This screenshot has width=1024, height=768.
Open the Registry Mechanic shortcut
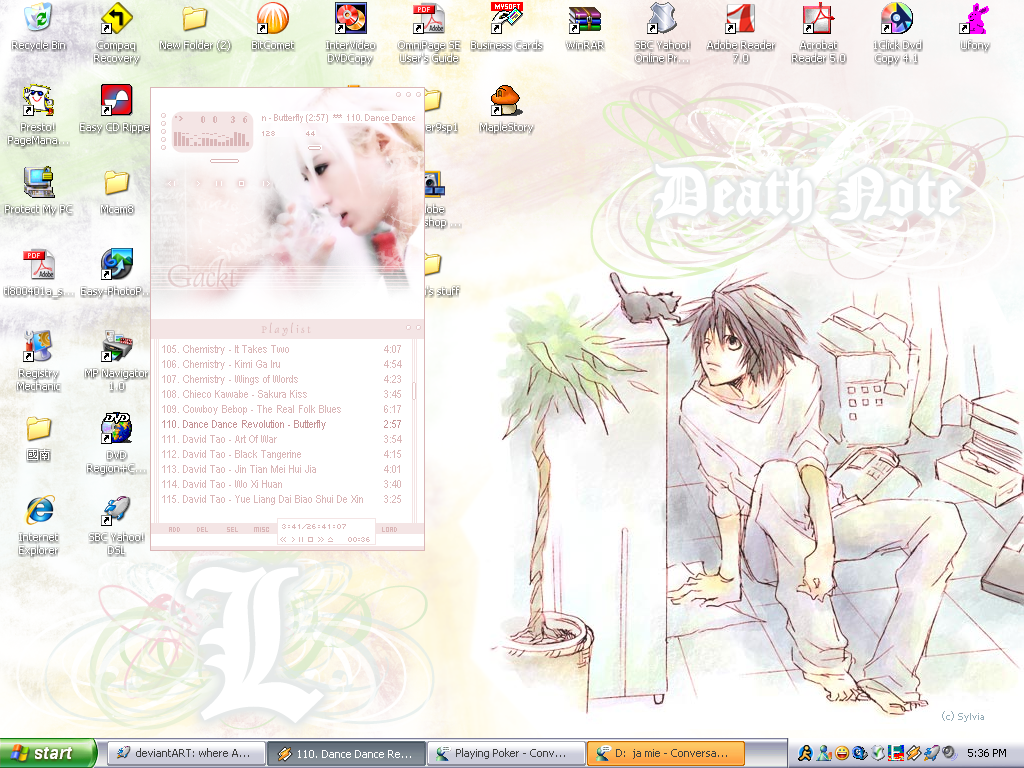(39, 361)
